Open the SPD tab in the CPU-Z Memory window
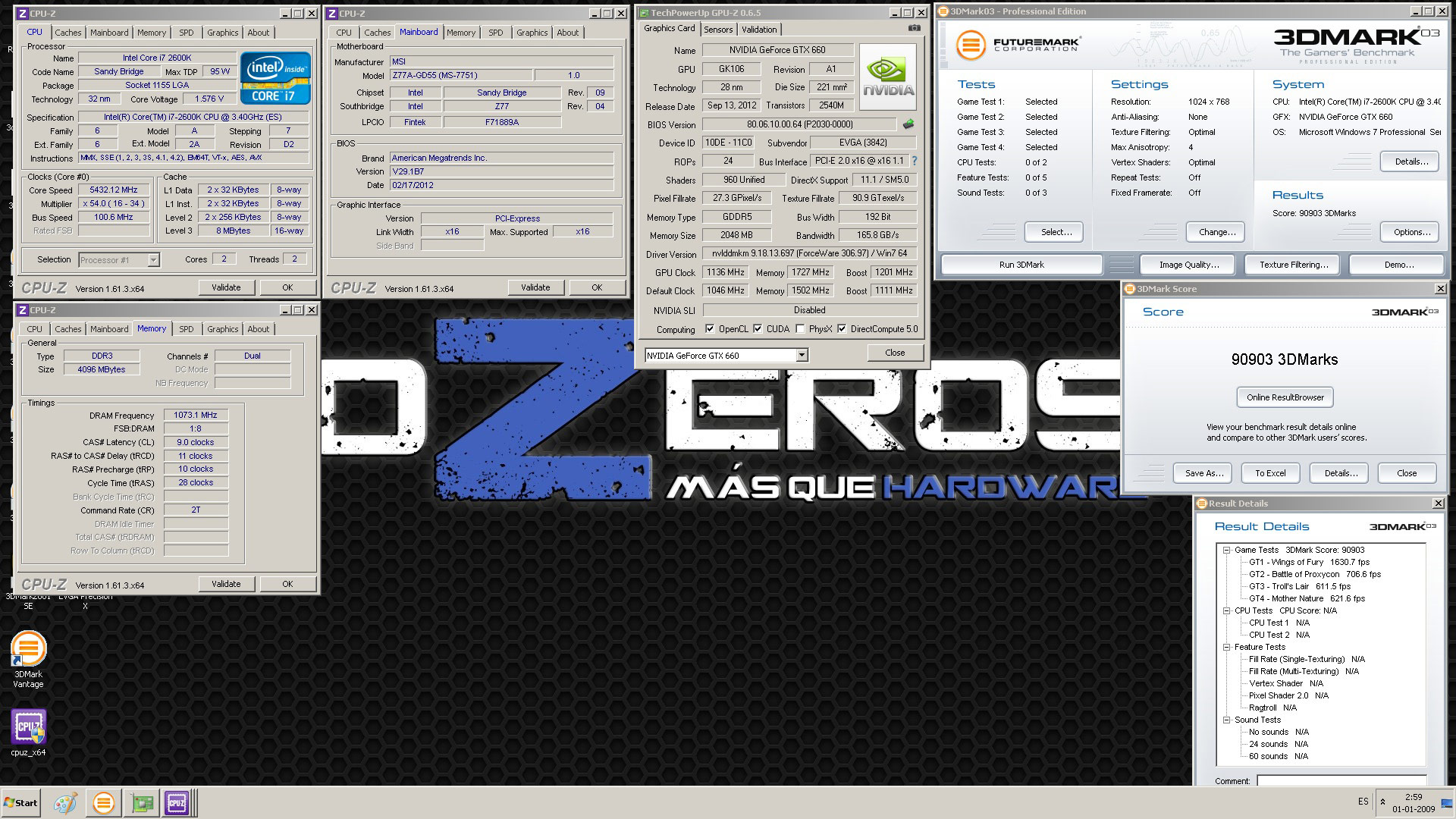Image resolution: width=1456 pixels, height=819 pixels. pyautogui.click(x=186, y=329)
